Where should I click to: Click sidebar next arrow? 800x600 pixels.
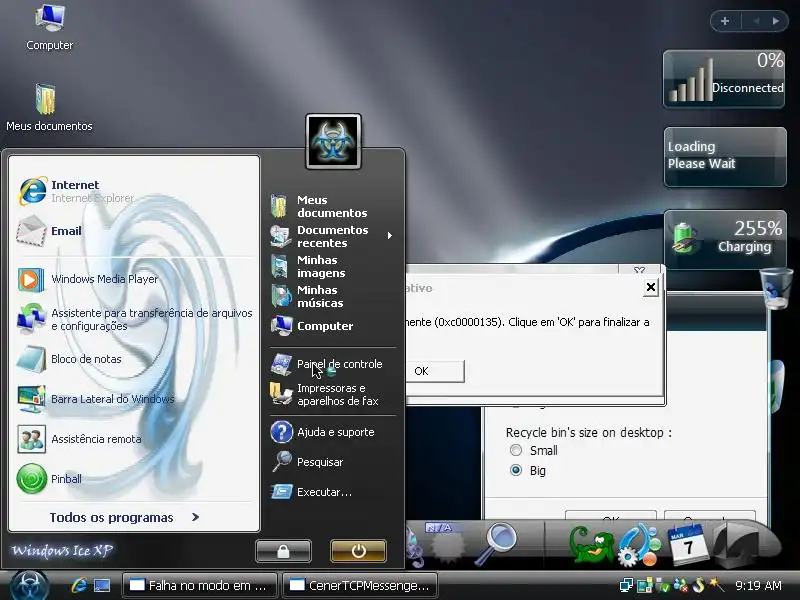click(776, 21)
